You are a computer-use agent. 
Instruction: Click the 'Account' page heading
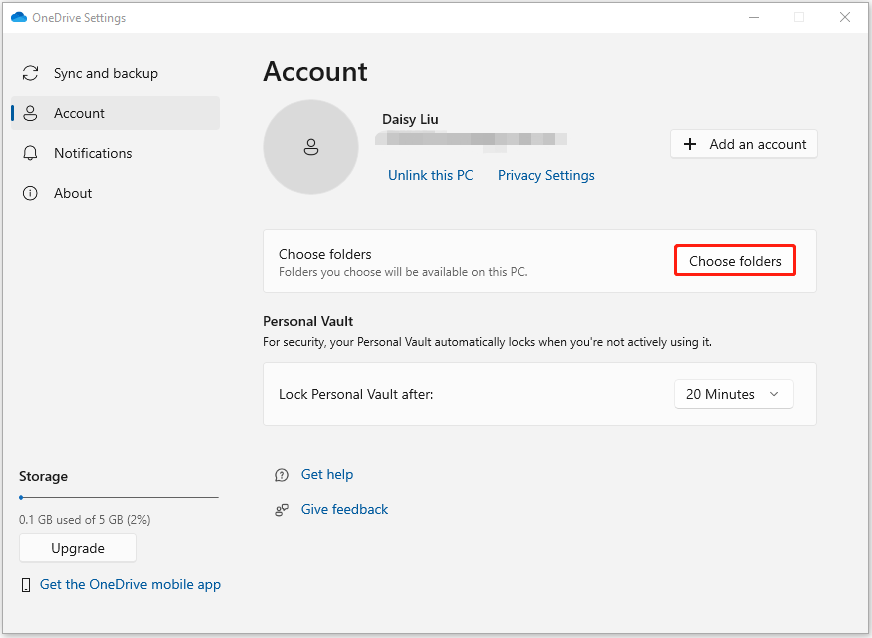point(315,71)
